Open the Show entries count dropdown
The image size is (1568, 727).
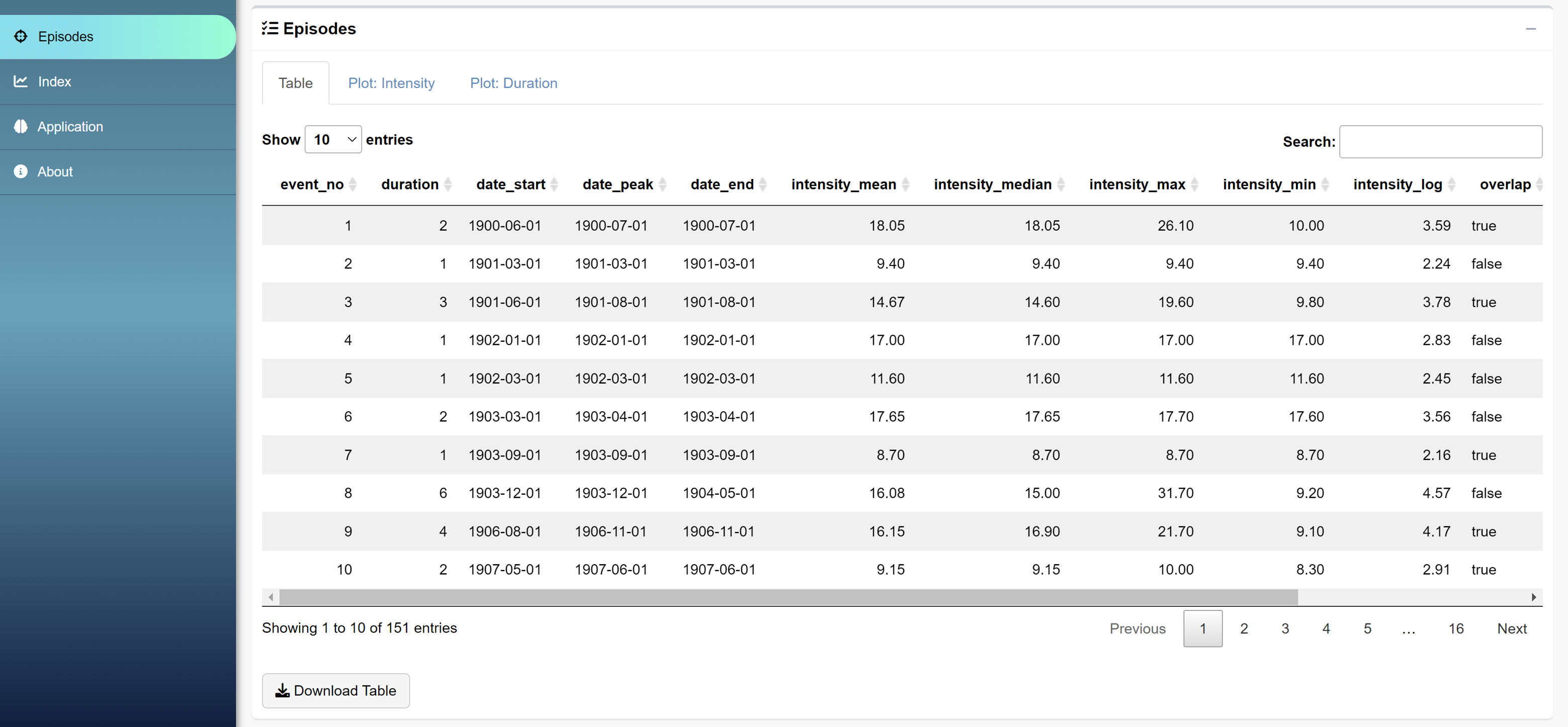click(x=332, y=140)
